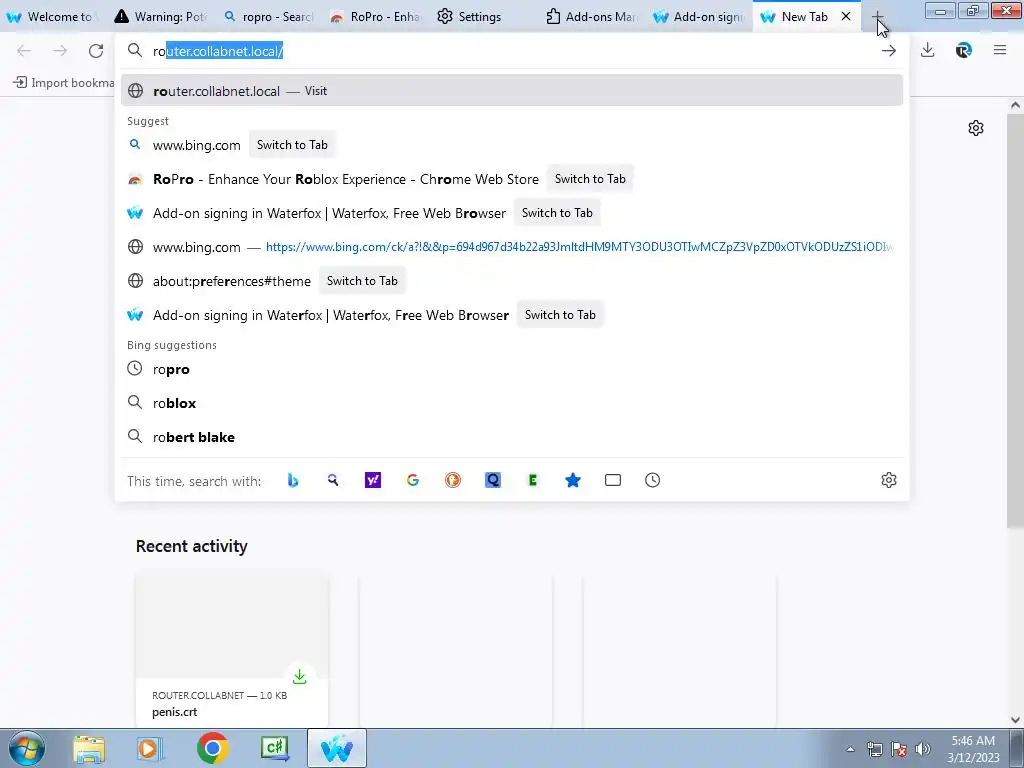Open the www.bing.com/ck long URL suggestion

point(512,247)
